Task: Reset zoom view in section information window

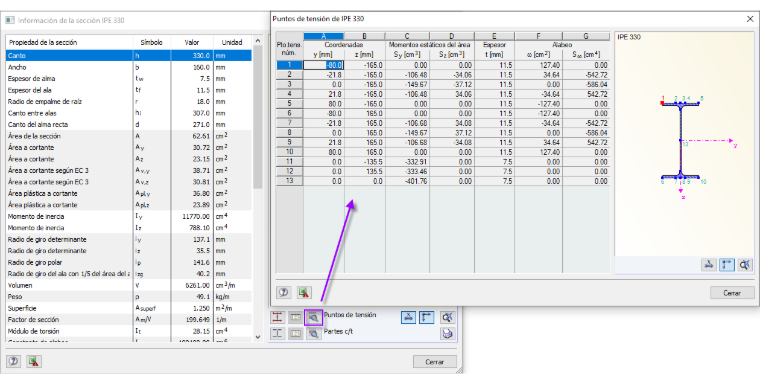Action: (x=447, y=317)
